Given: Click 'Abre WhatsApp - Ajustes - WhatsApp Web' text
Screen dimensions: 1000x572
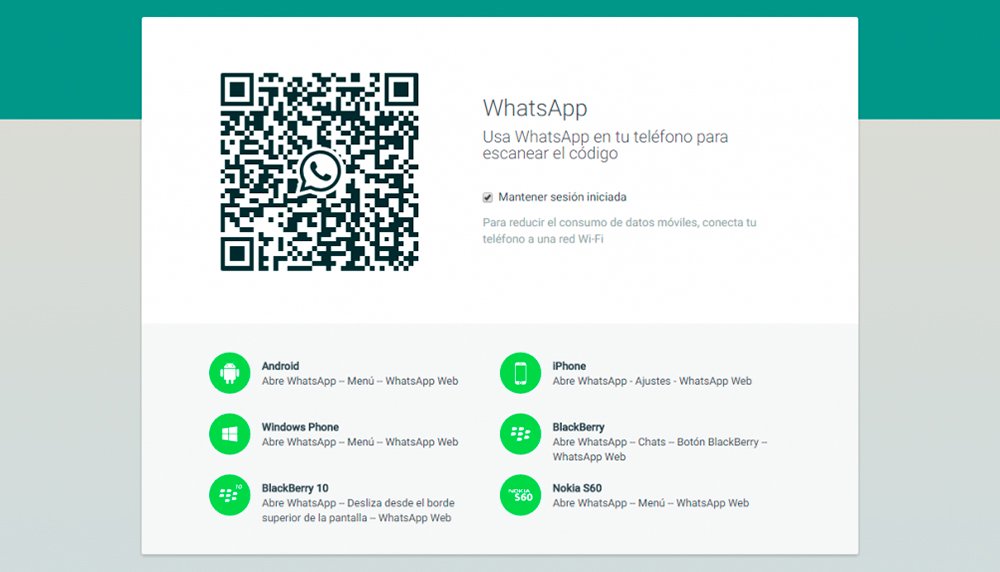Looking at the screenshot, I should pyautogui.click(x=652, y=381).
